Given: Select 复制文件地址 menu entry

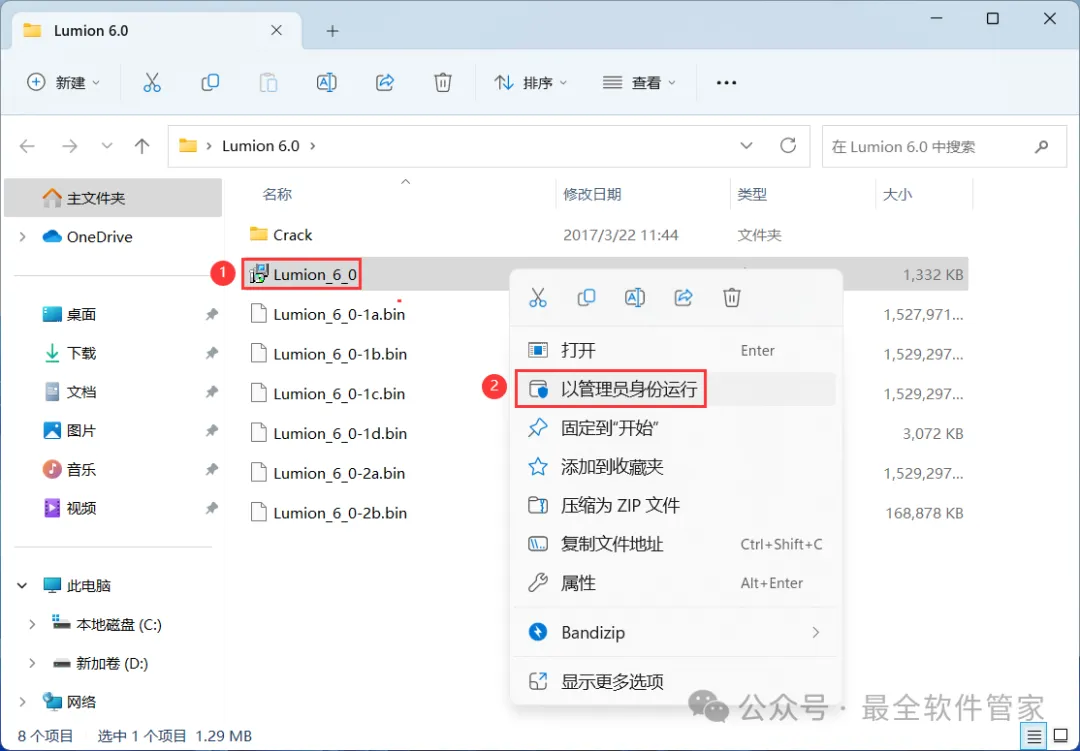Looking at the screenshot, I should pyautogui.click(x=676, y=544).
